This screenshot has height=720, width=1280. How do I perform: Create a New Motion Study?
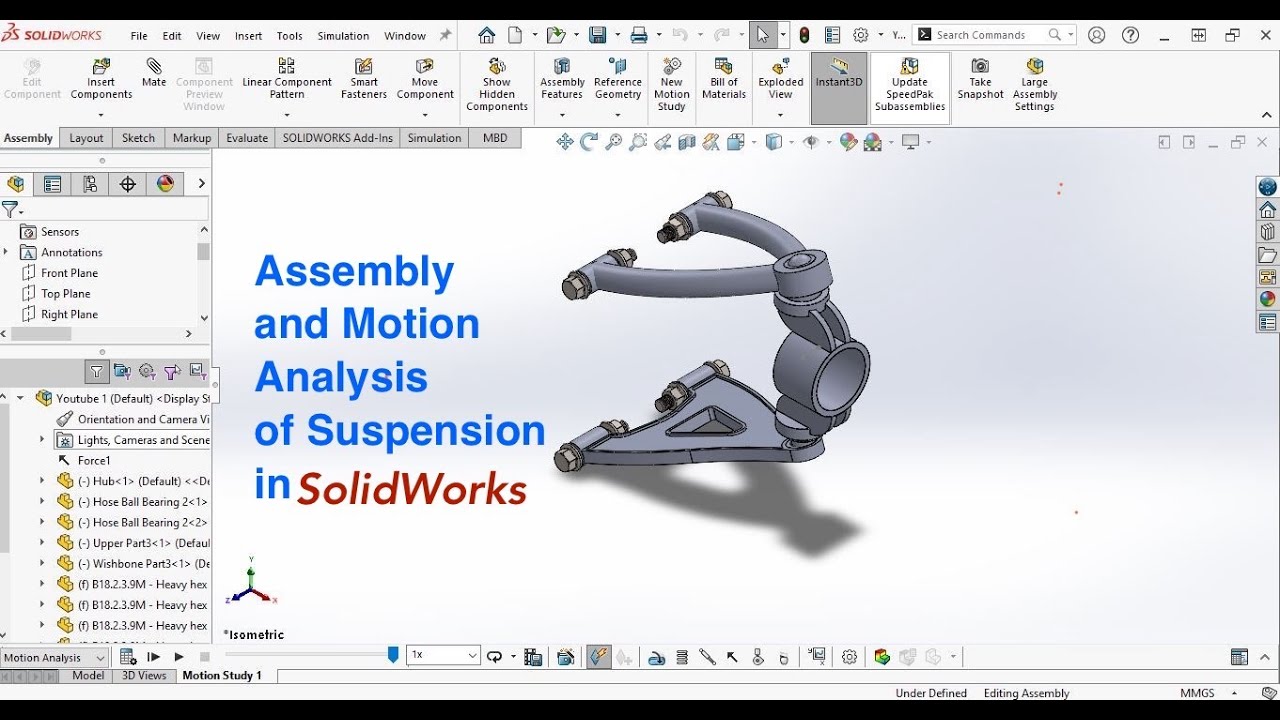[672, 84]
